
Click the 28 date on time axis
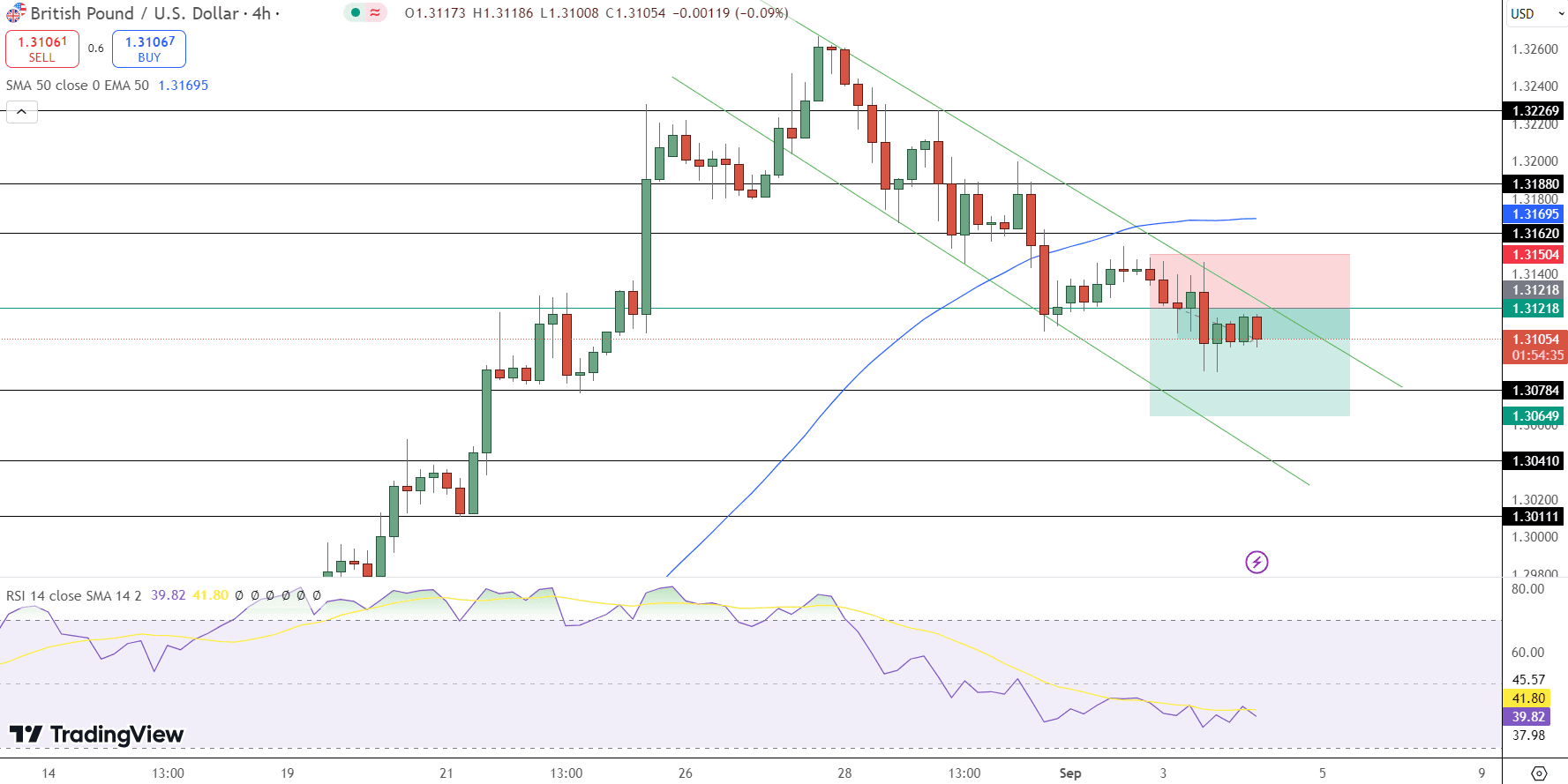(844, 773)
